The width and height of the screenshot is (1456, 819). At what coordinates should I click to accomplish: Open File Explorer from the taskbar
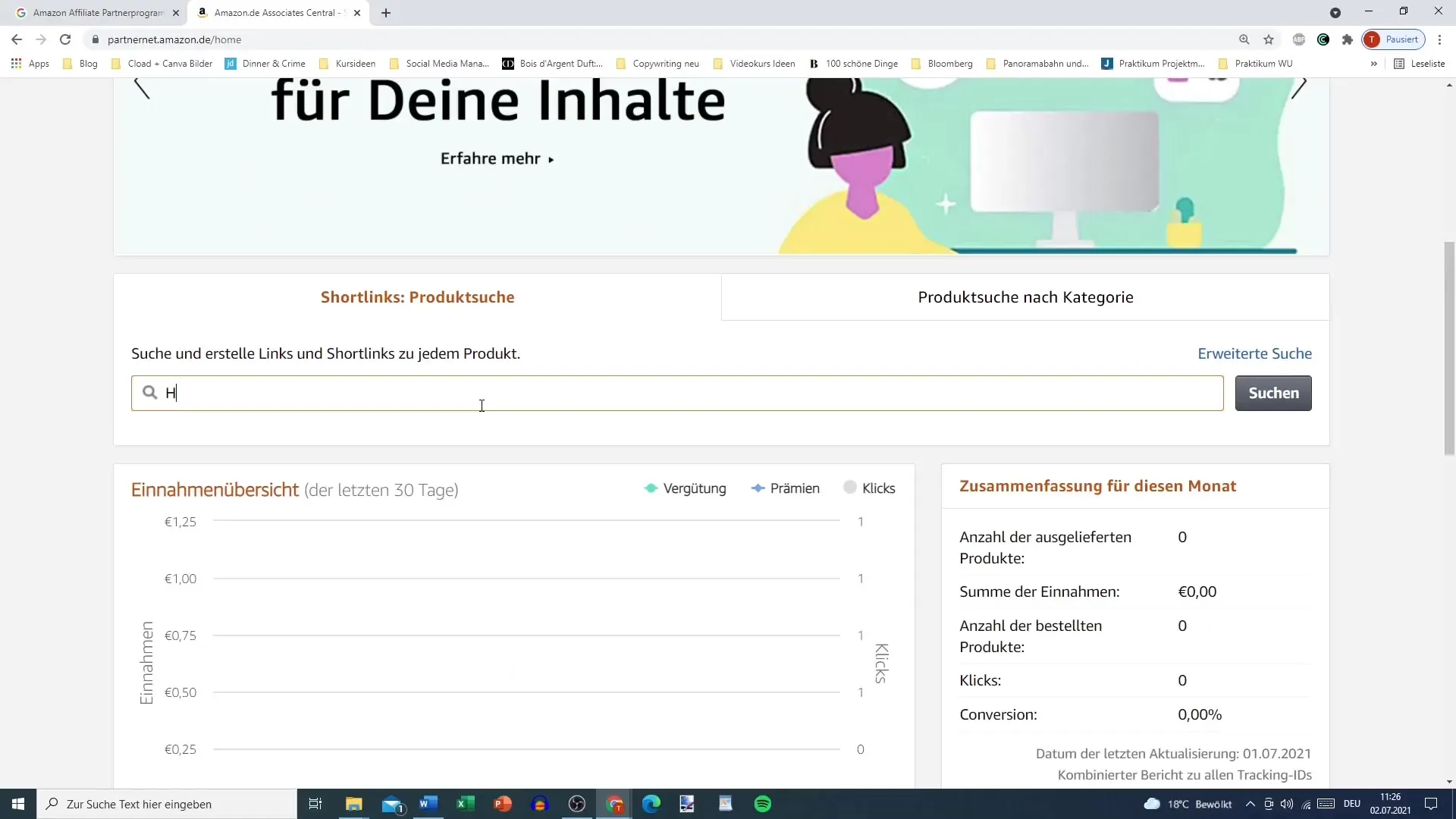[354, 804]
